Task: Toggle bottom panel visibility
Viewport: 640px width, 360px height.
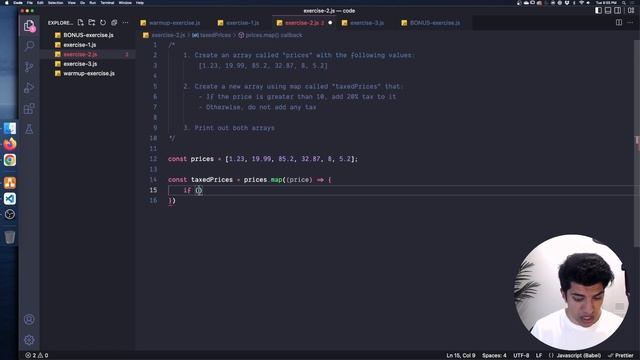Action: tap(608, 11)
